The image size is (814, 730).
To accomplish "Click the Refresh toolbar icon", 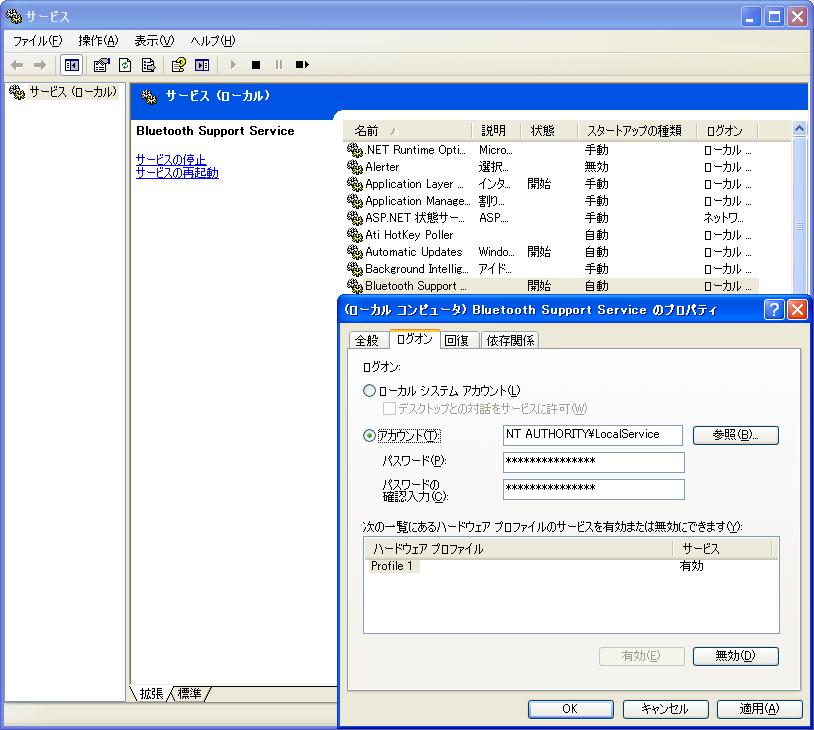I will (x=125, y=65).
